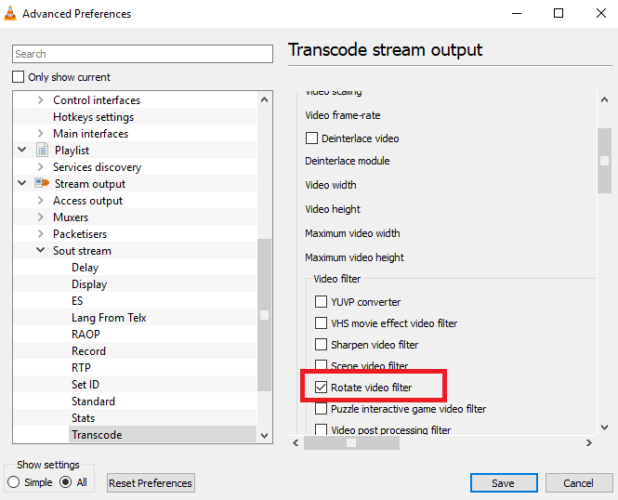Click the settings pane vertical scrollbar thumb
This screenshot has width=618, height=500.
604,160
